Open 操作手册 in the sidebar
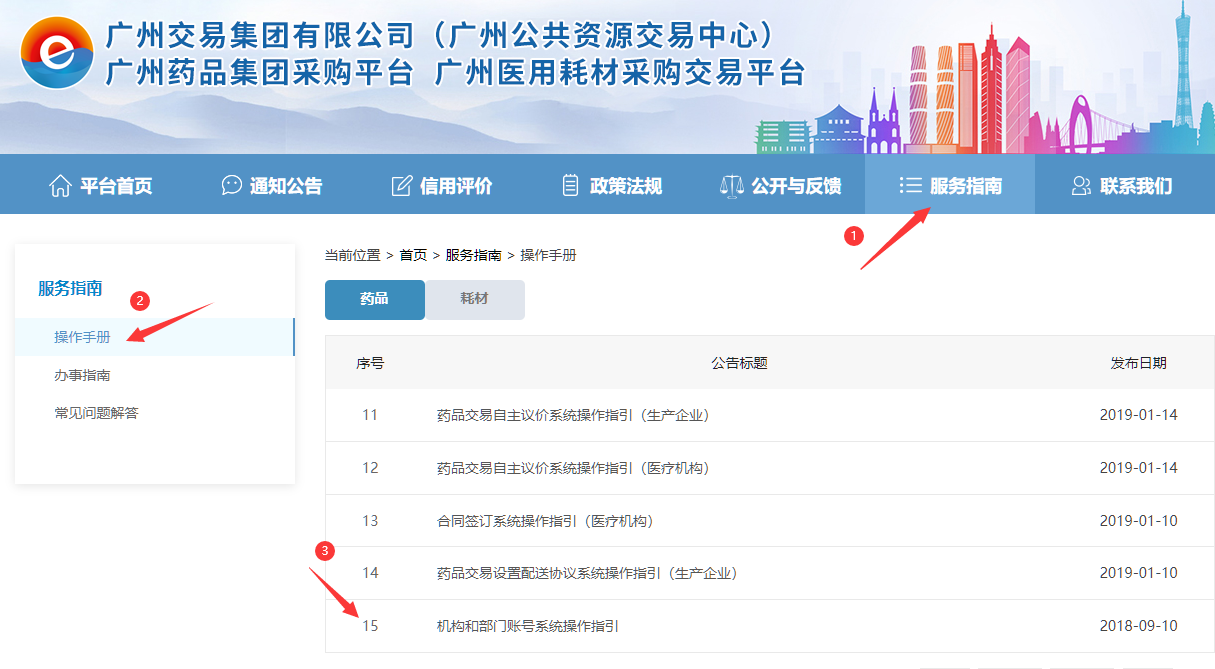1215x669 pixels. [x=82, y=337]
